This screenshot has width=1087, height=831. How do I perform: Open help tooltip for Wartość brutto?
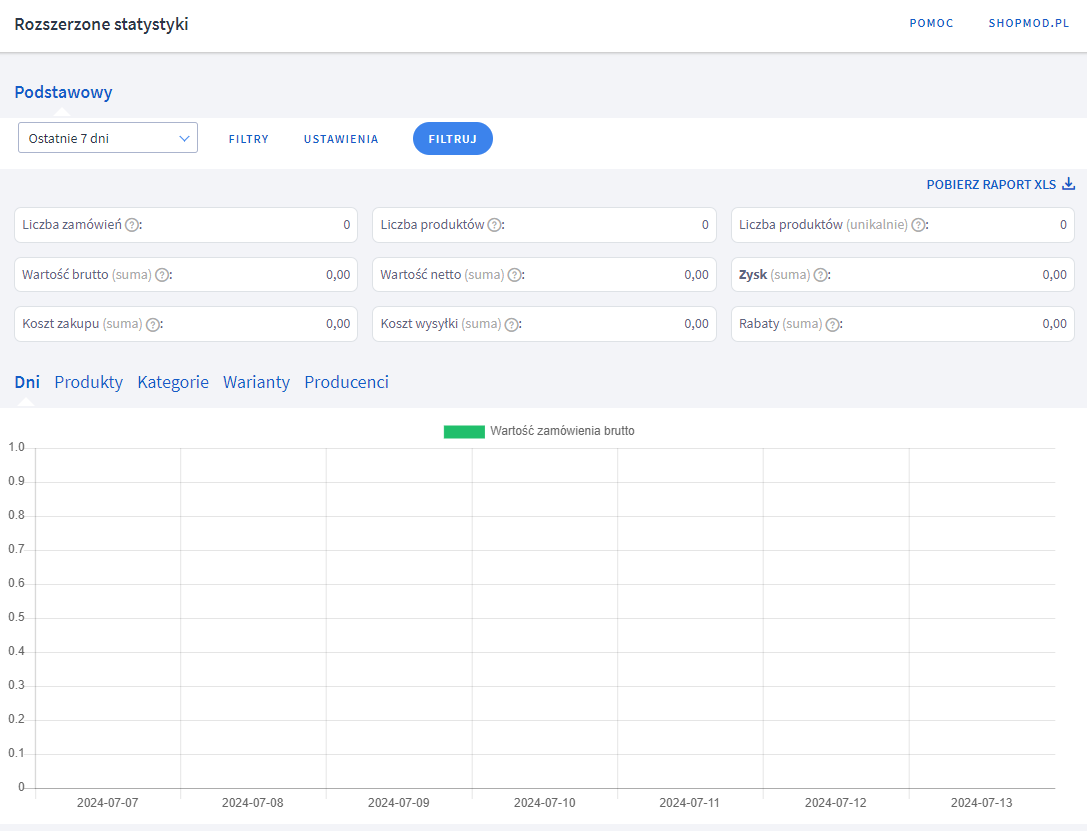tap(162, 275)
